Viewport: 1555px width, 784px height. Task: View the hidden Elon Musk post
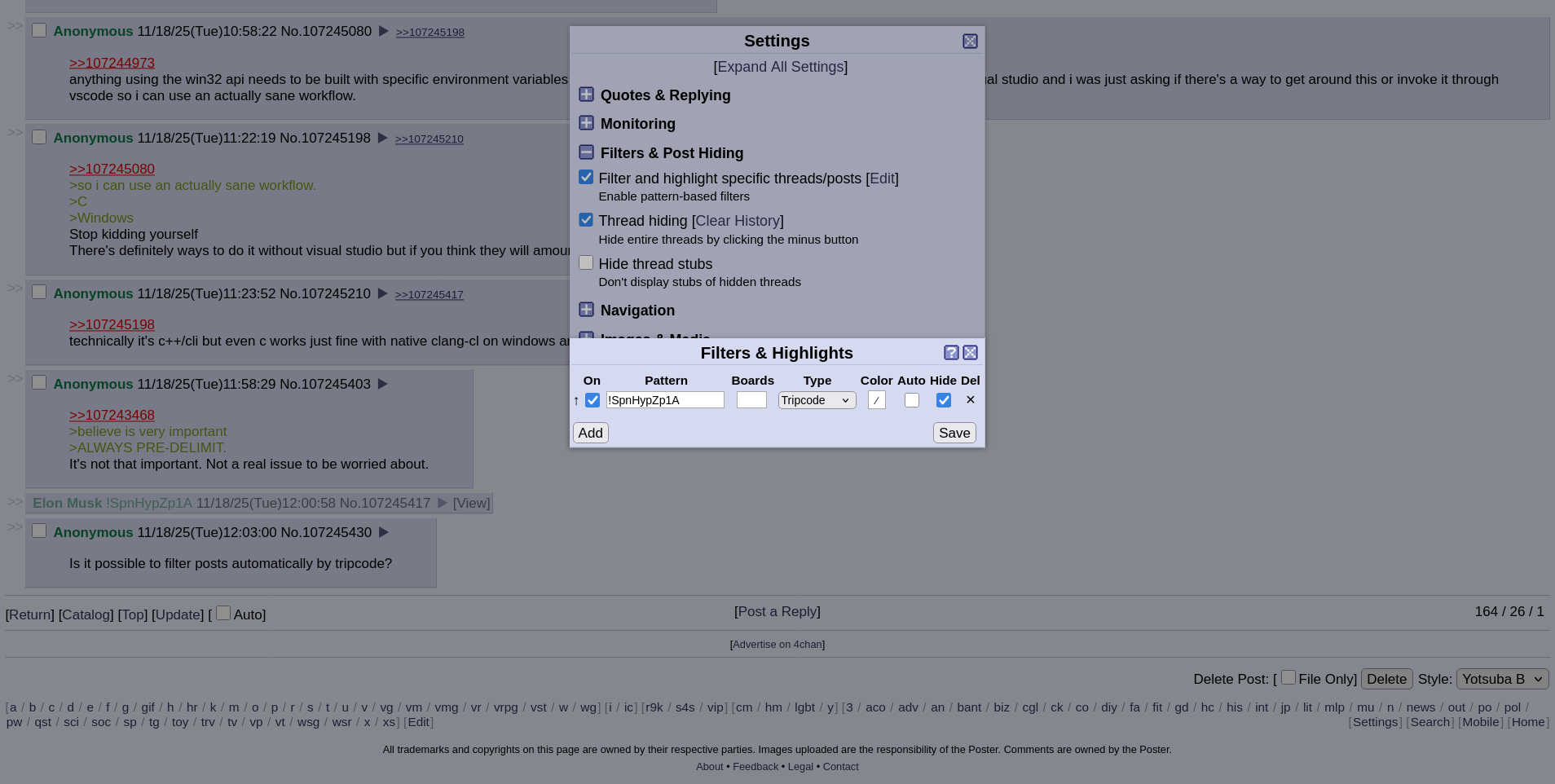pos(472,503)
